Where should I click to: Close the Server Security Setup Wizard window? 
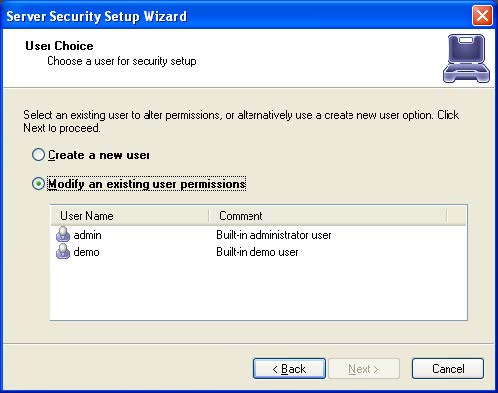pos(482,16)
